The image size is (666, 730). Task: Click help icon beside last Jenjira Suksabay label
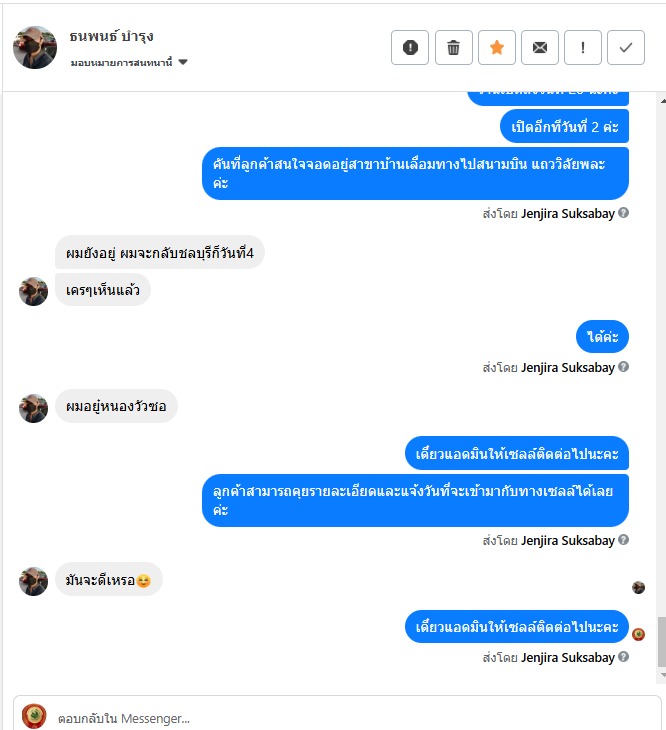(624, 657)
